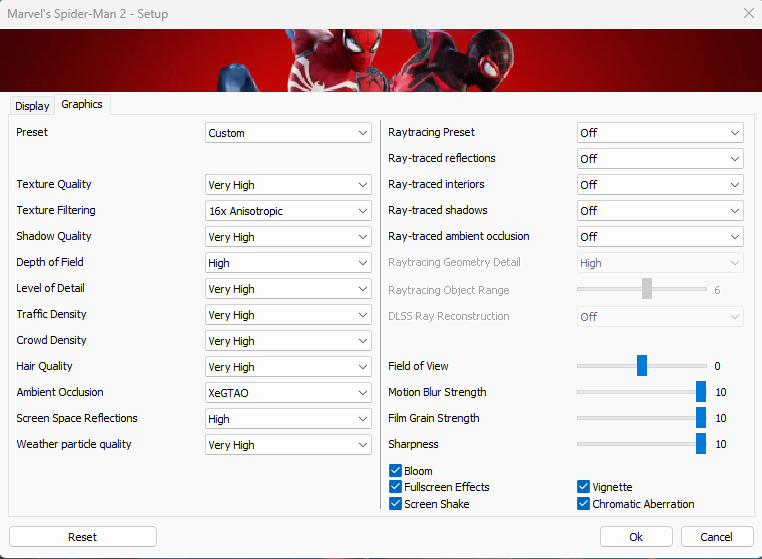Click the Sharpness value 10
762x559 pixels.
[x=721, y=444]
